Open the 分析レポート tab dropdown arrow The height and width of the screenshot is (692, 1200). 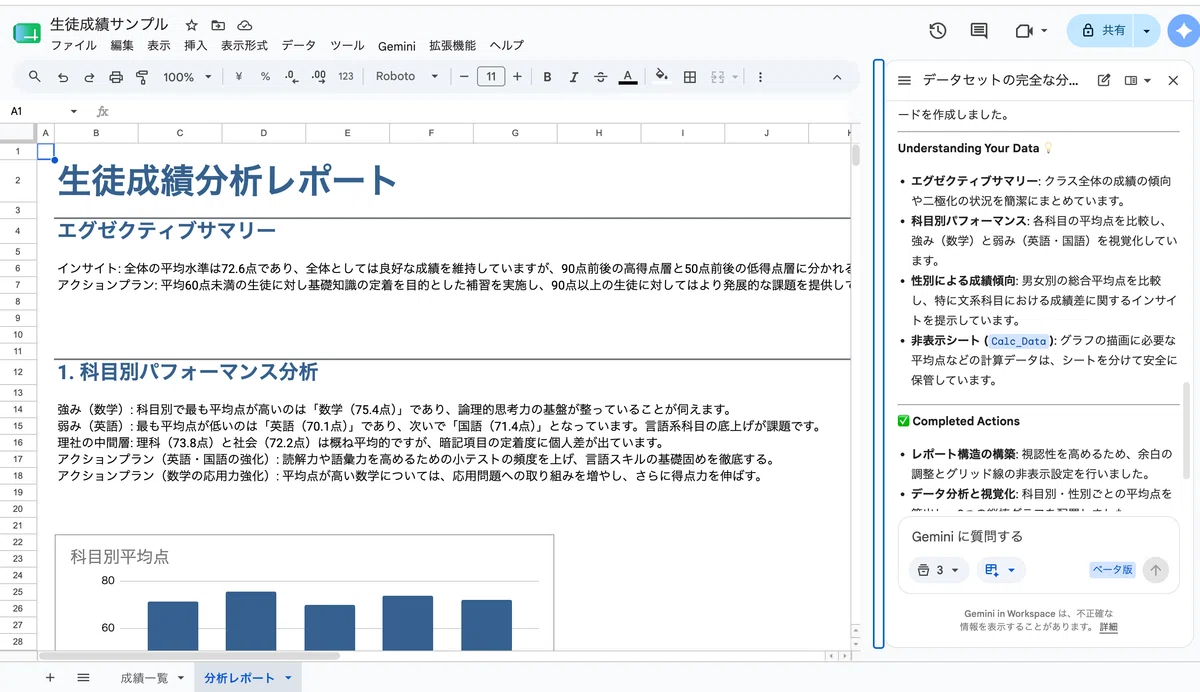[289, 678]
